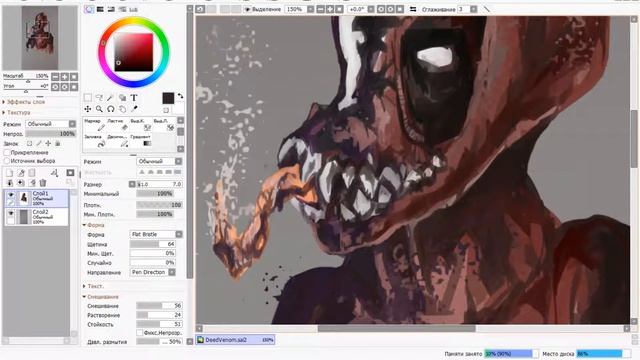Expand the Текстура section

[16, 112]
